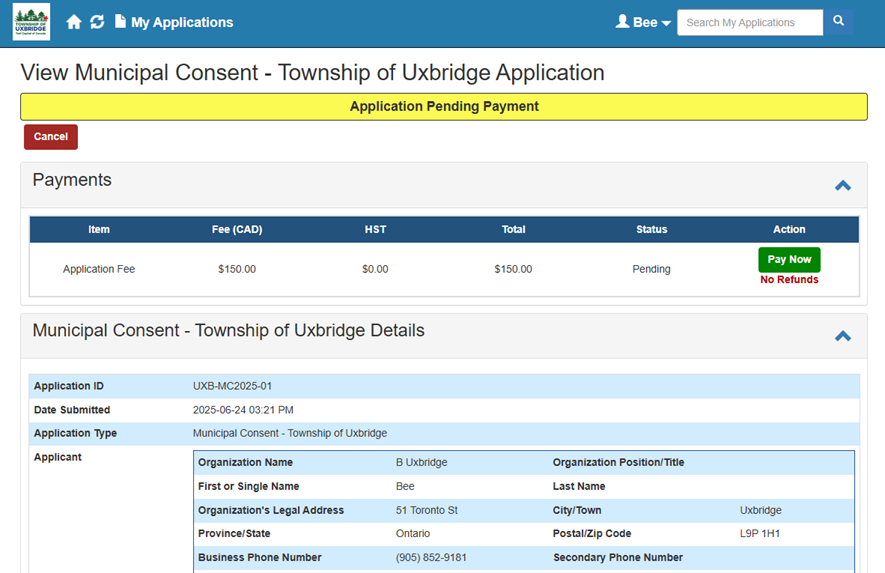
Task: Click the yellow Application Pending Payment banner
Action: tap(443, 107)
